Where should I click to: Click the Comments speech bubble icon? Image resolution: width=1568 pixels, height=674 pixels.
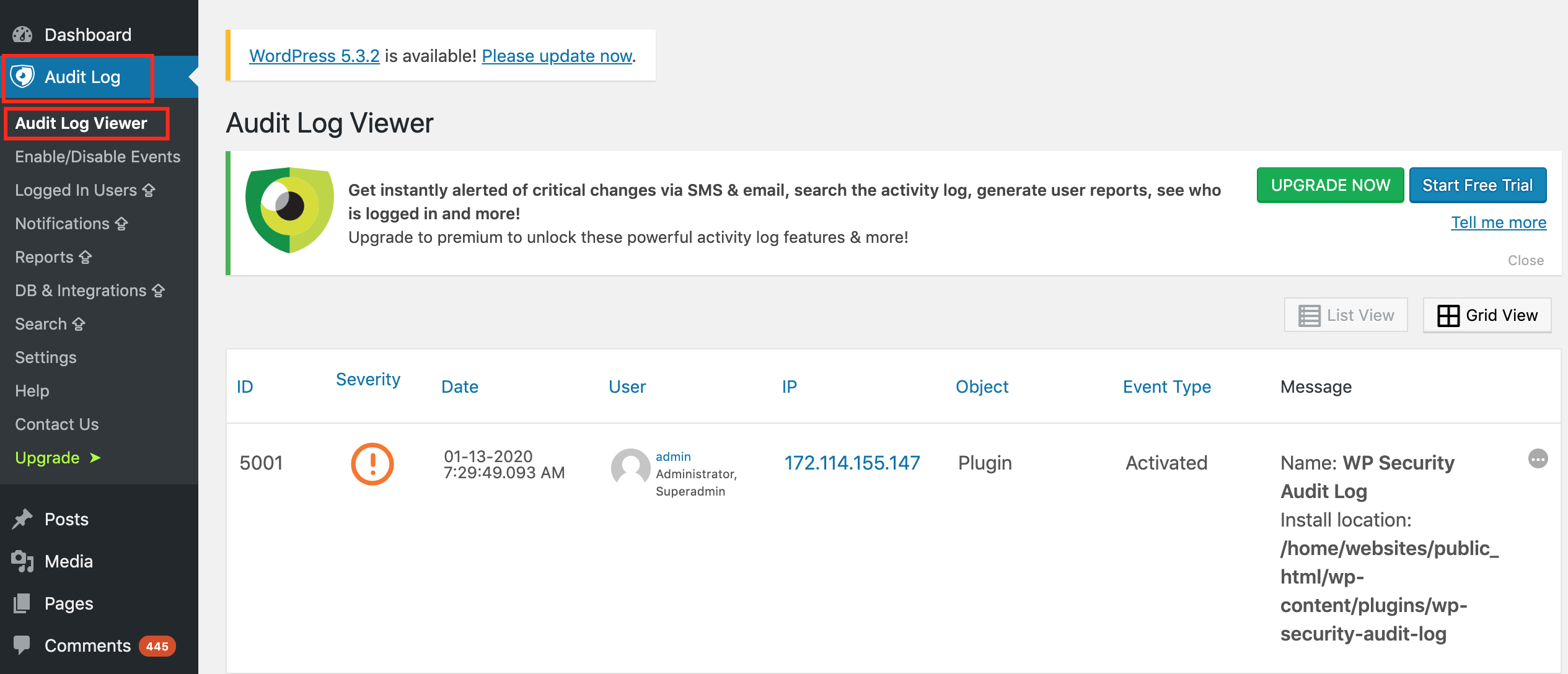22,645
